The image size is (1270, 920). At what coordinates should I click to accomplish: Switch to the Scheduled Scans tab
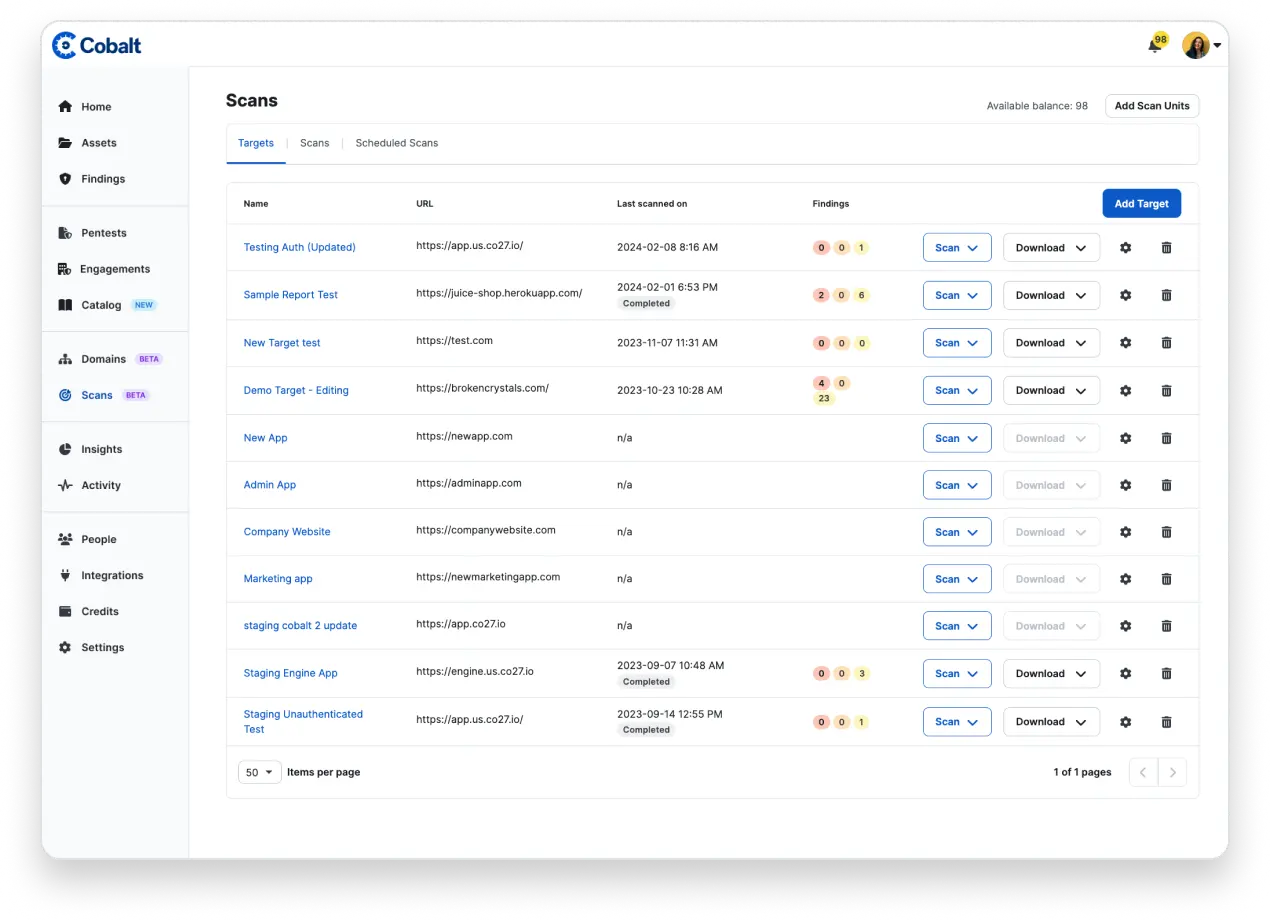click(x=396, y=143)
